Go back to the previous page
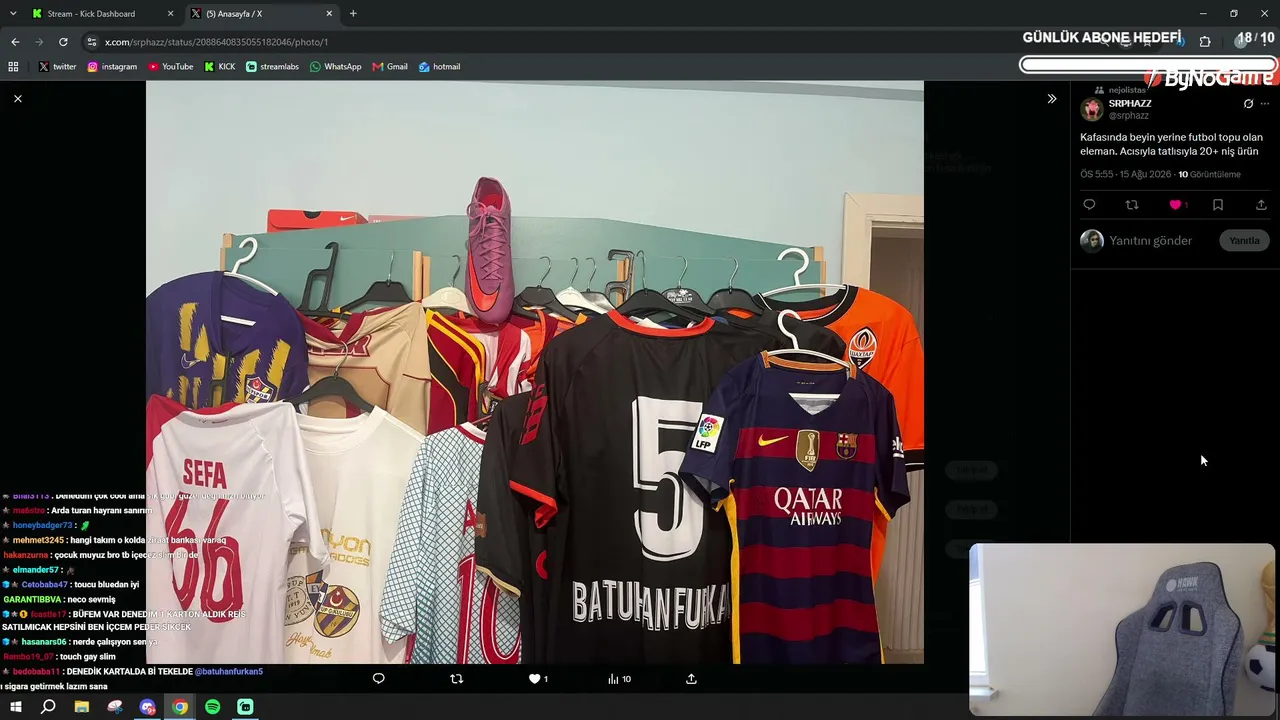This screenshot has height=720, width=1280. 15,42
